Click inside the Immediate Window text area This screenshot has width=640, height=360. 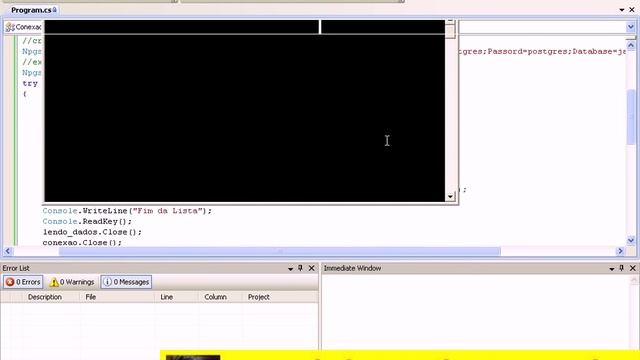click(476, 312)
